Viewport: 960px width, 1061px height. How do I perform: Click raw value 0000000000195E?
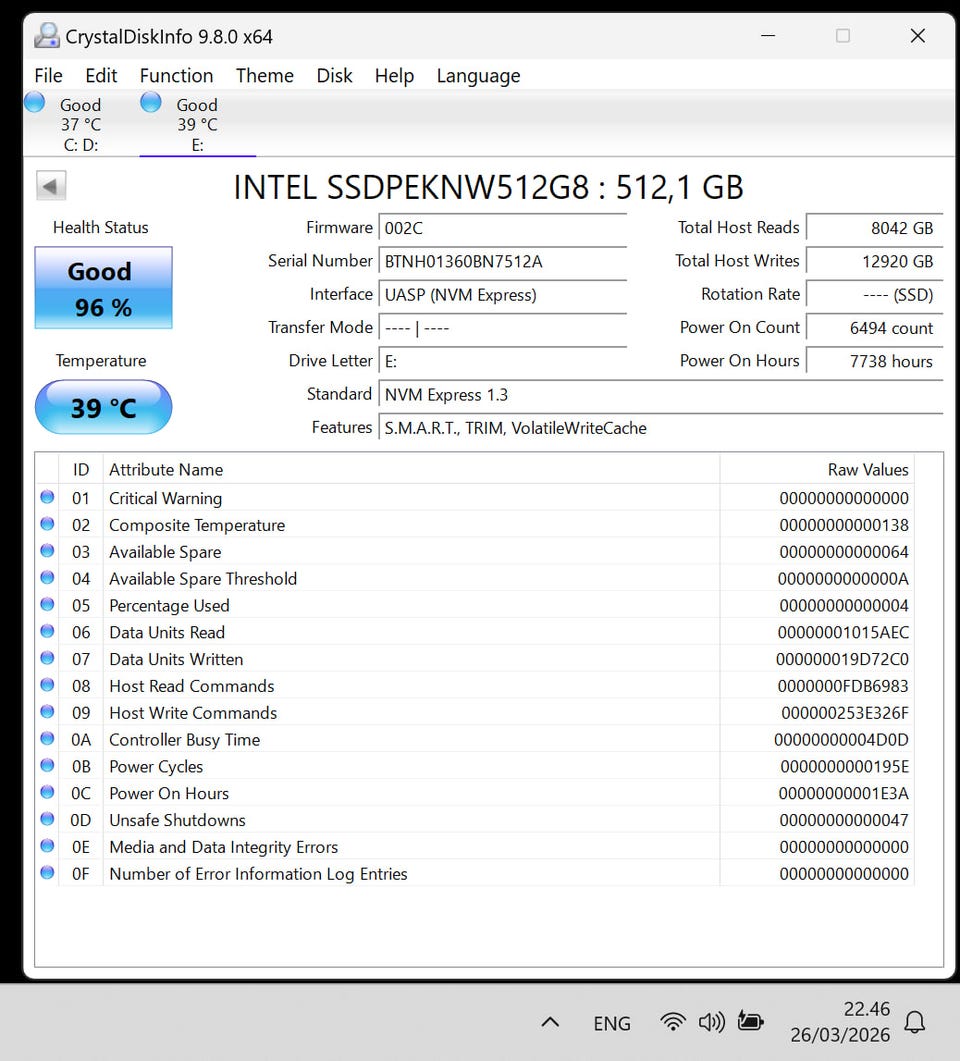pos(844,766)
